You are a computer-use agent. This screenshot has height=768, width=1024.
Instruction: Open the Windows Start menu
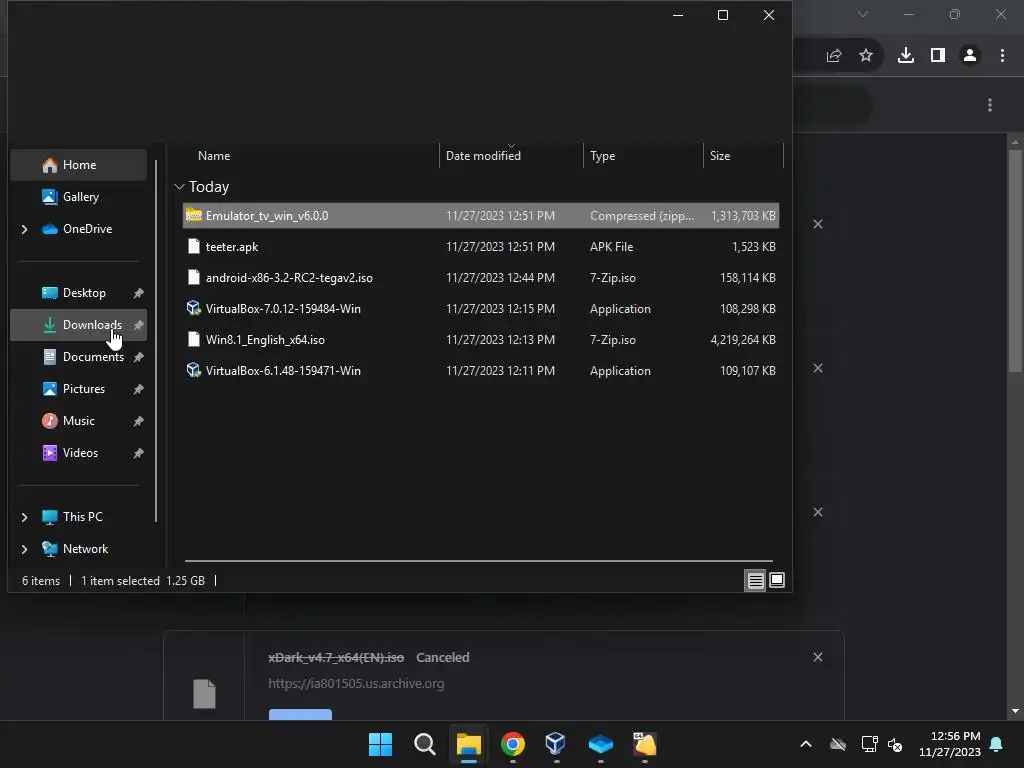(x=380, y=744)
